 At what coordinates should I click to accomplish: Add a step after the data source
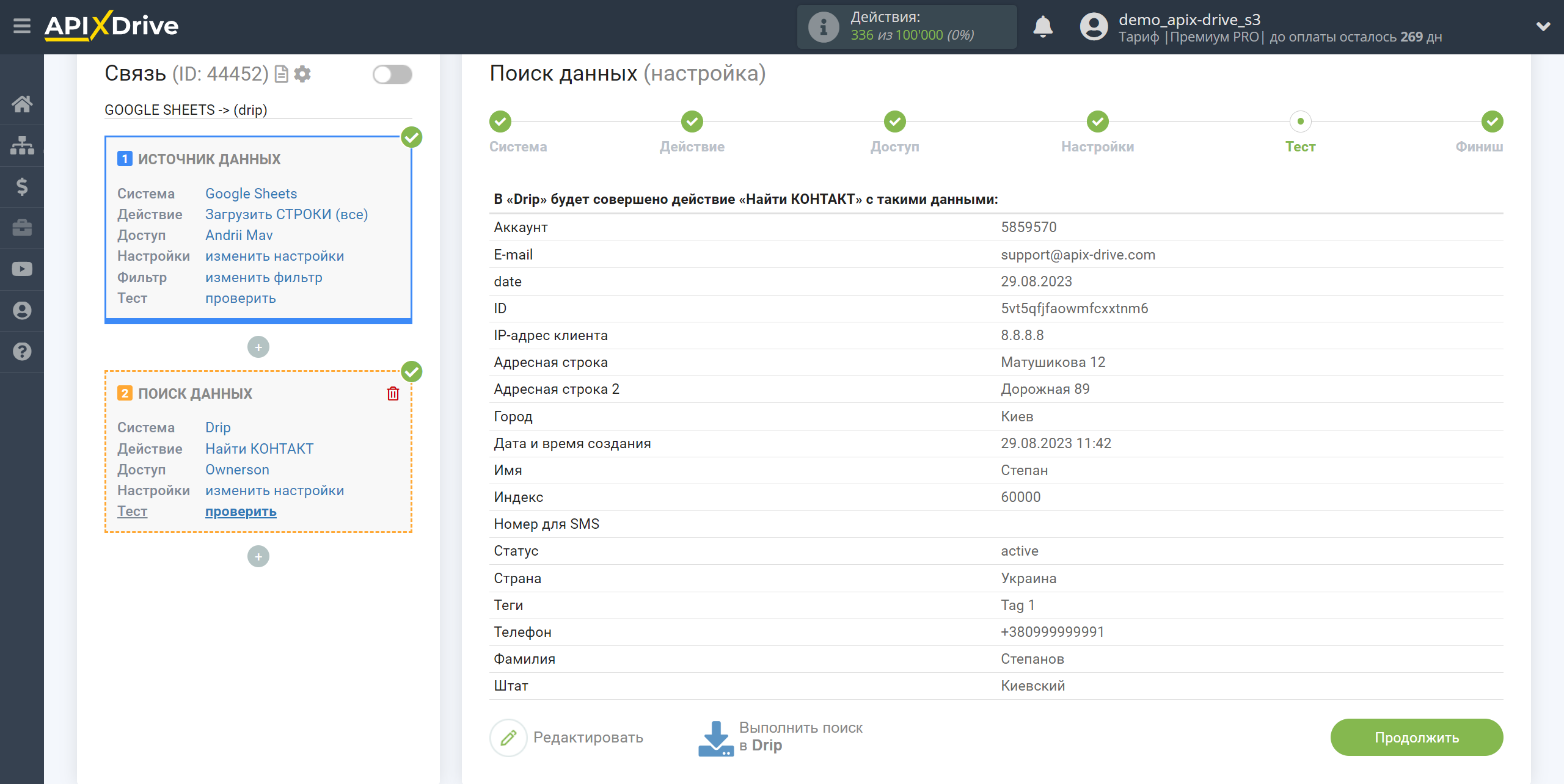(258, 347)
